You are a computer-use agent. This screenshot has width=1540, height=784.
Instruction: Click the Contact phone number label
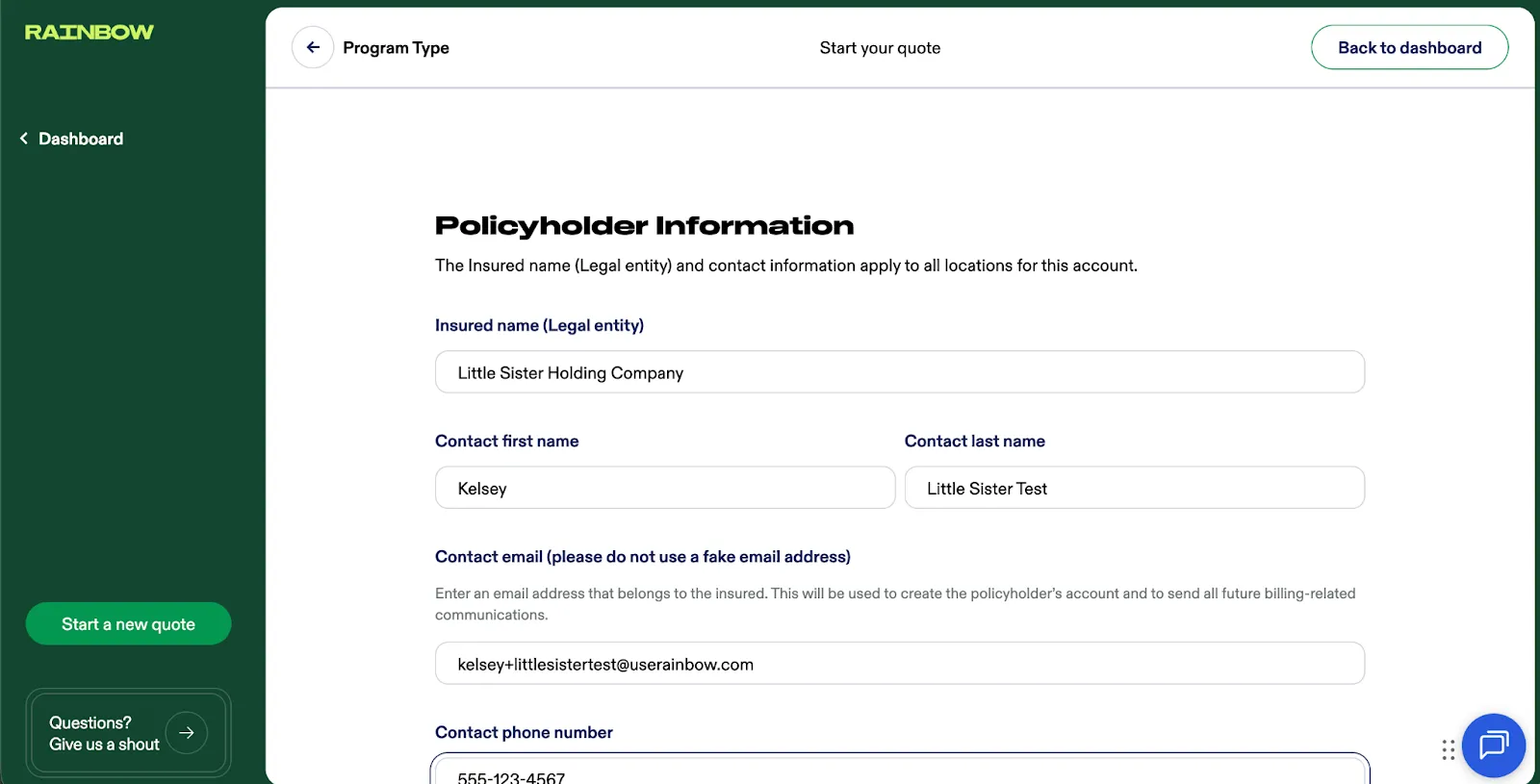[x=524, y=733]
